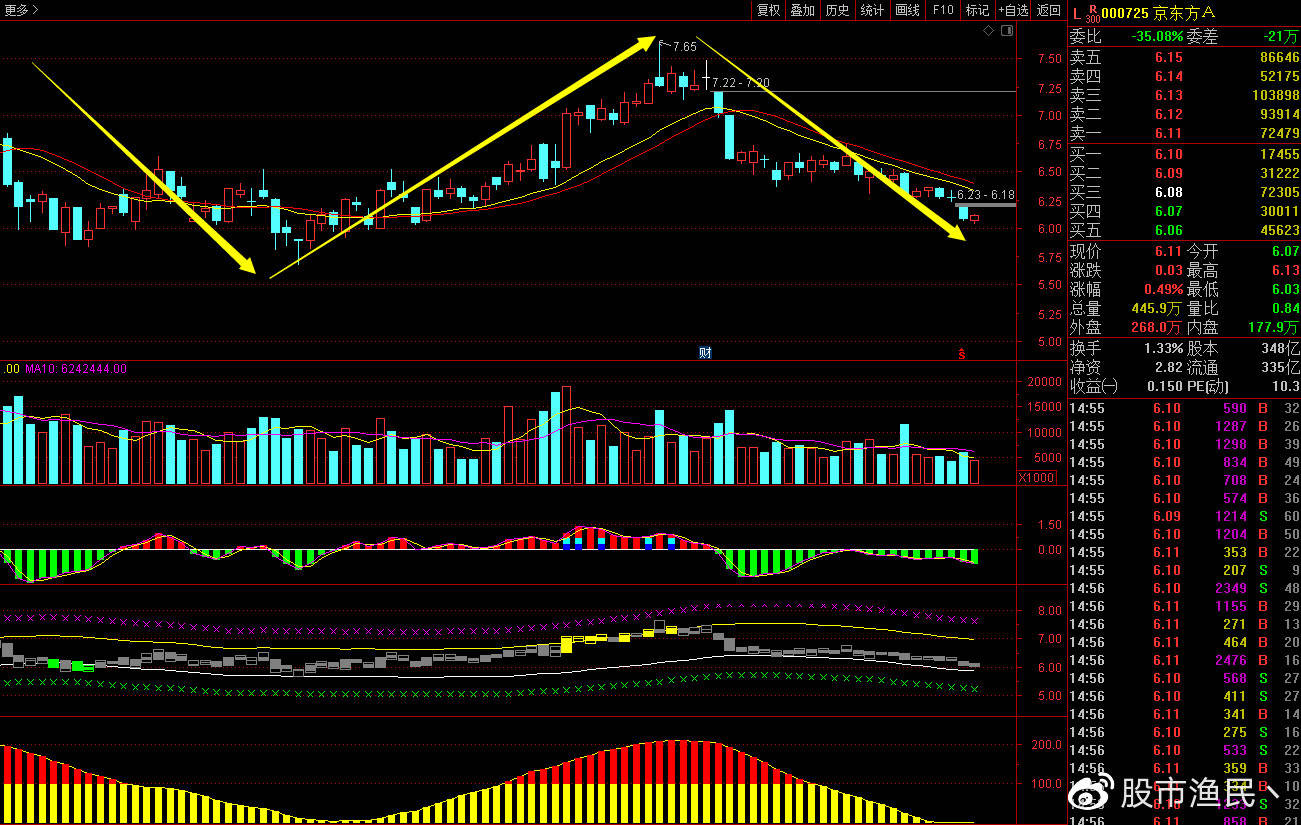Viewport: 1301px width, 825px height.
Task: Click the PE(动) value 10.3
Action: click(1286, 386)
